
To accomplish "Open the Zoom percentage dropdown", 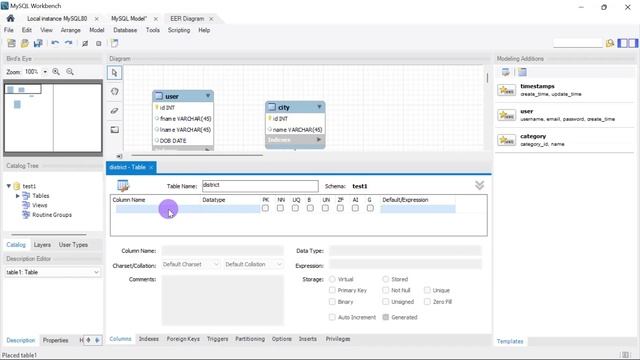I will pos(45,72).
